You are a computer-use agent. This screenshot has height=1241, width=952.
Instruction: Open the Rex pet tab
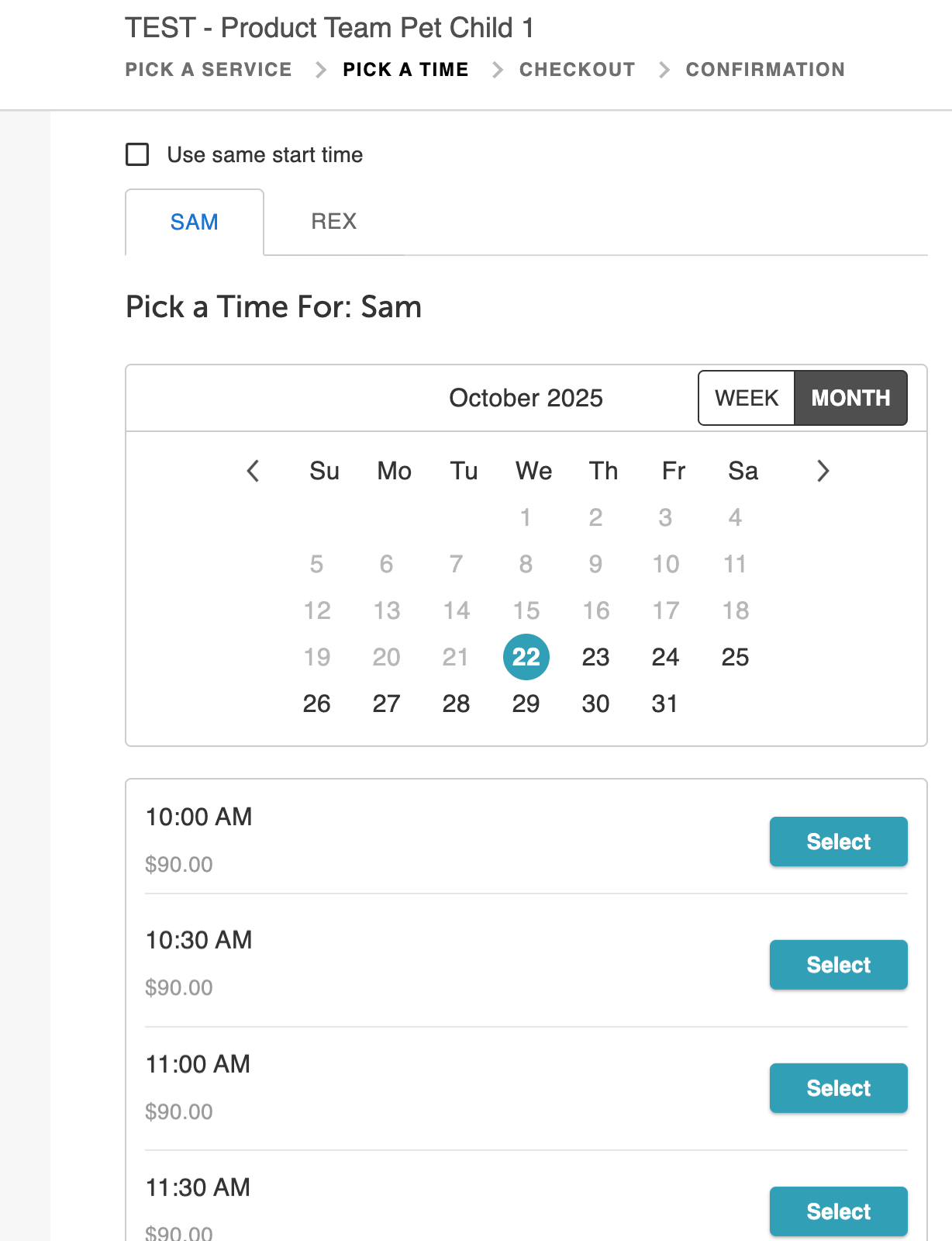point(333,222)
